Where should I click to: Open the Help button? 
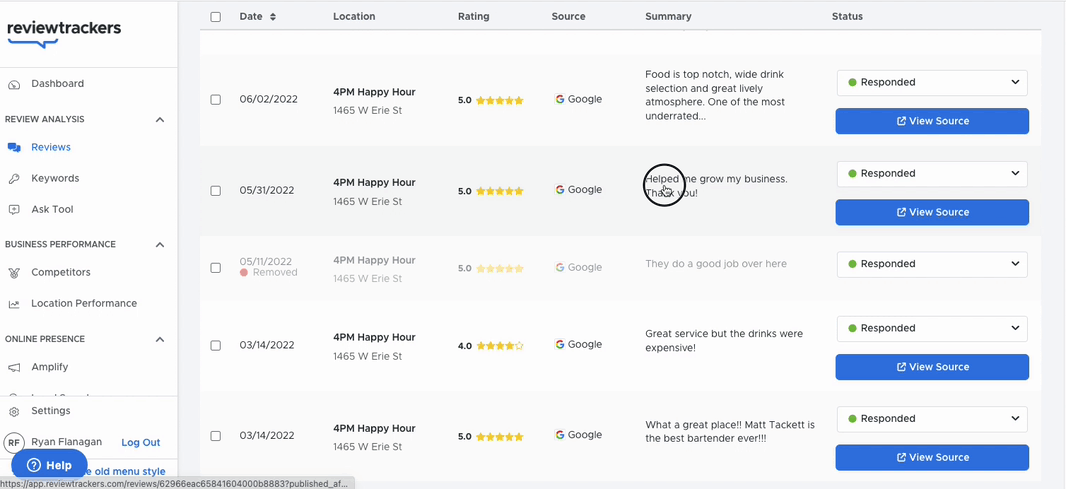(50, 466)
